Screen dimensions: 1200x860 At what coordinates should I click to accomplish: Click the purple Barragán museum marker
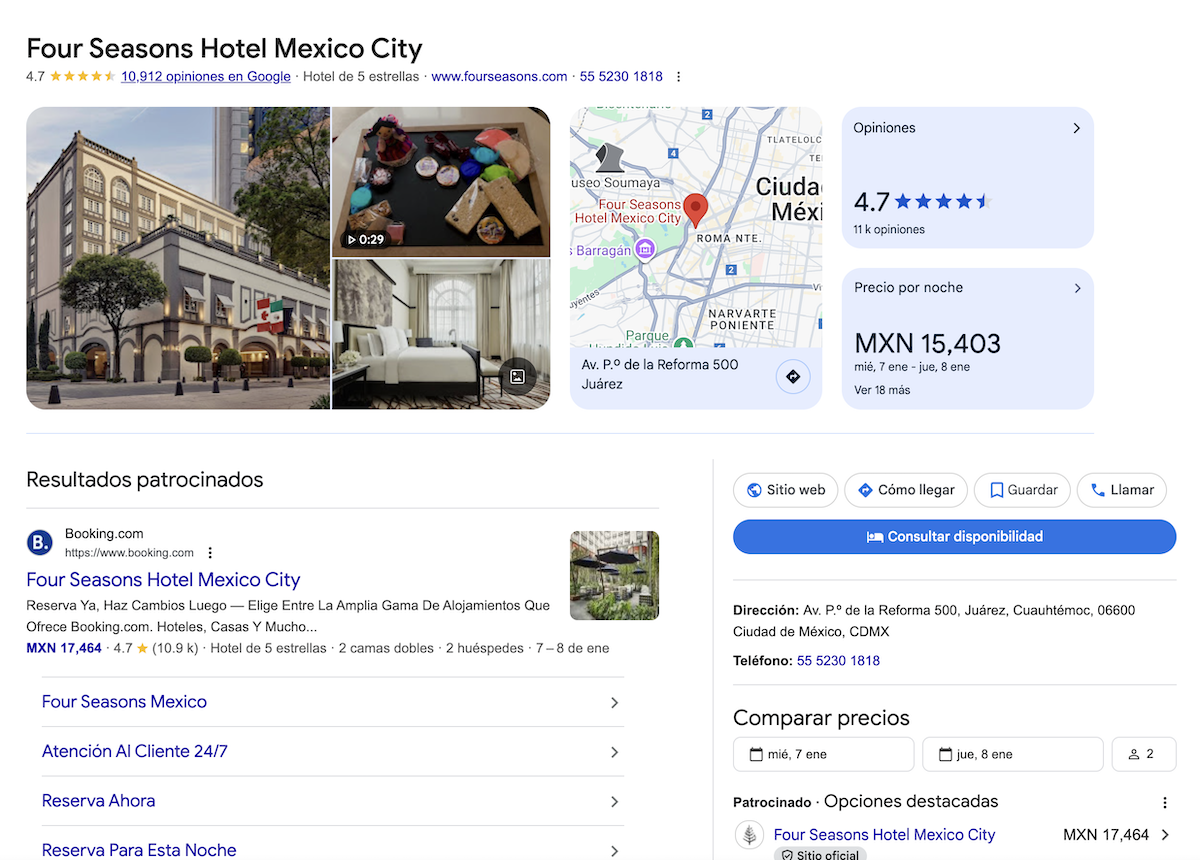click(x=645, y=249)
